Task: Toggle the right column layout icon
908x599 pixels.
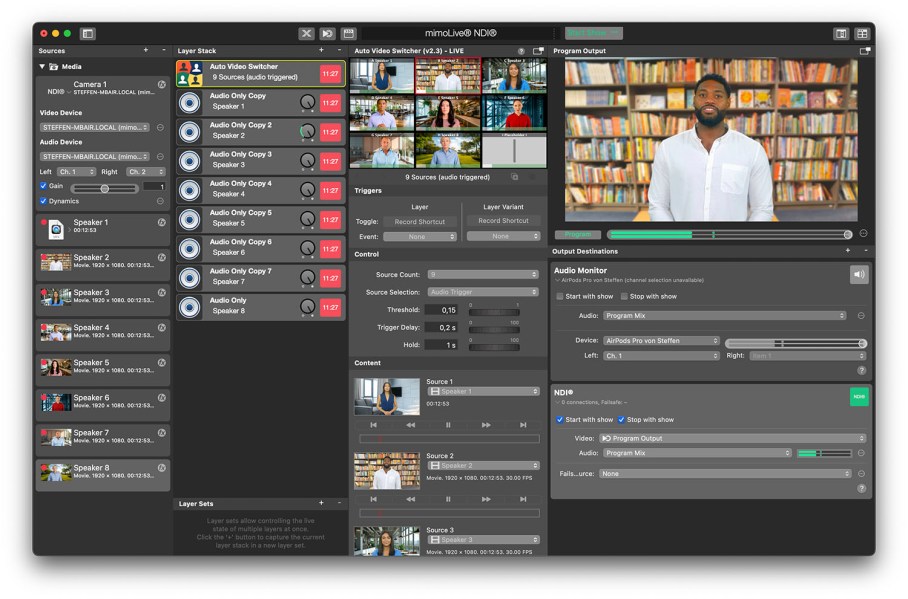Action: click(x=841, y=34)
